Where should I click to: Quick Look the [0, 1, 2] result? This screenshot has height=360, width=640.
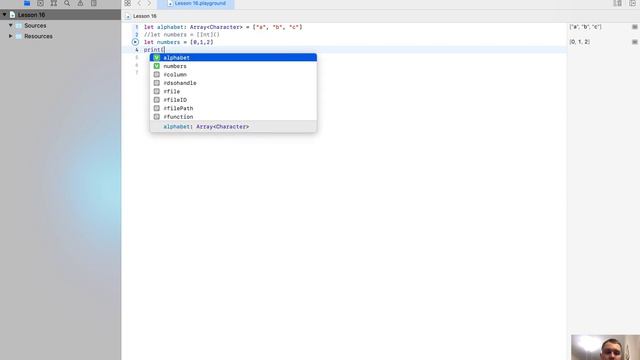point(635,42)
